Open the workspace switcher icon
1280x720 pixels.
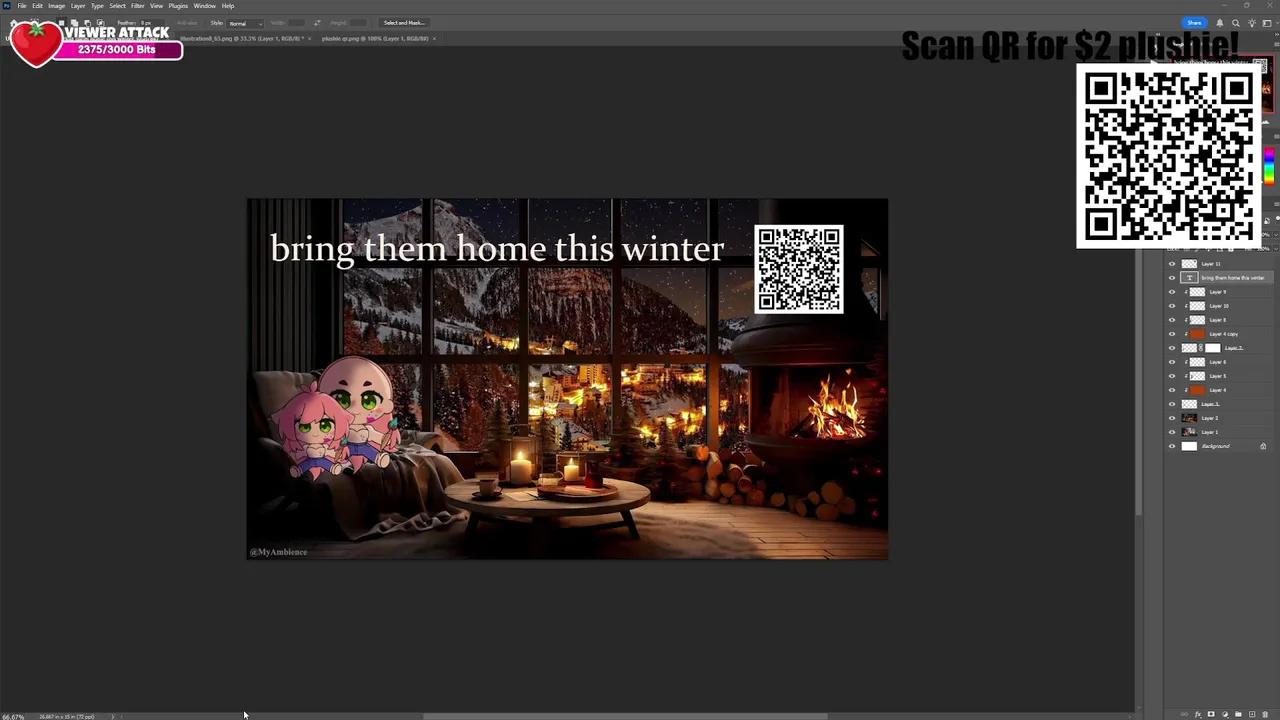[x=1267, y=23]
